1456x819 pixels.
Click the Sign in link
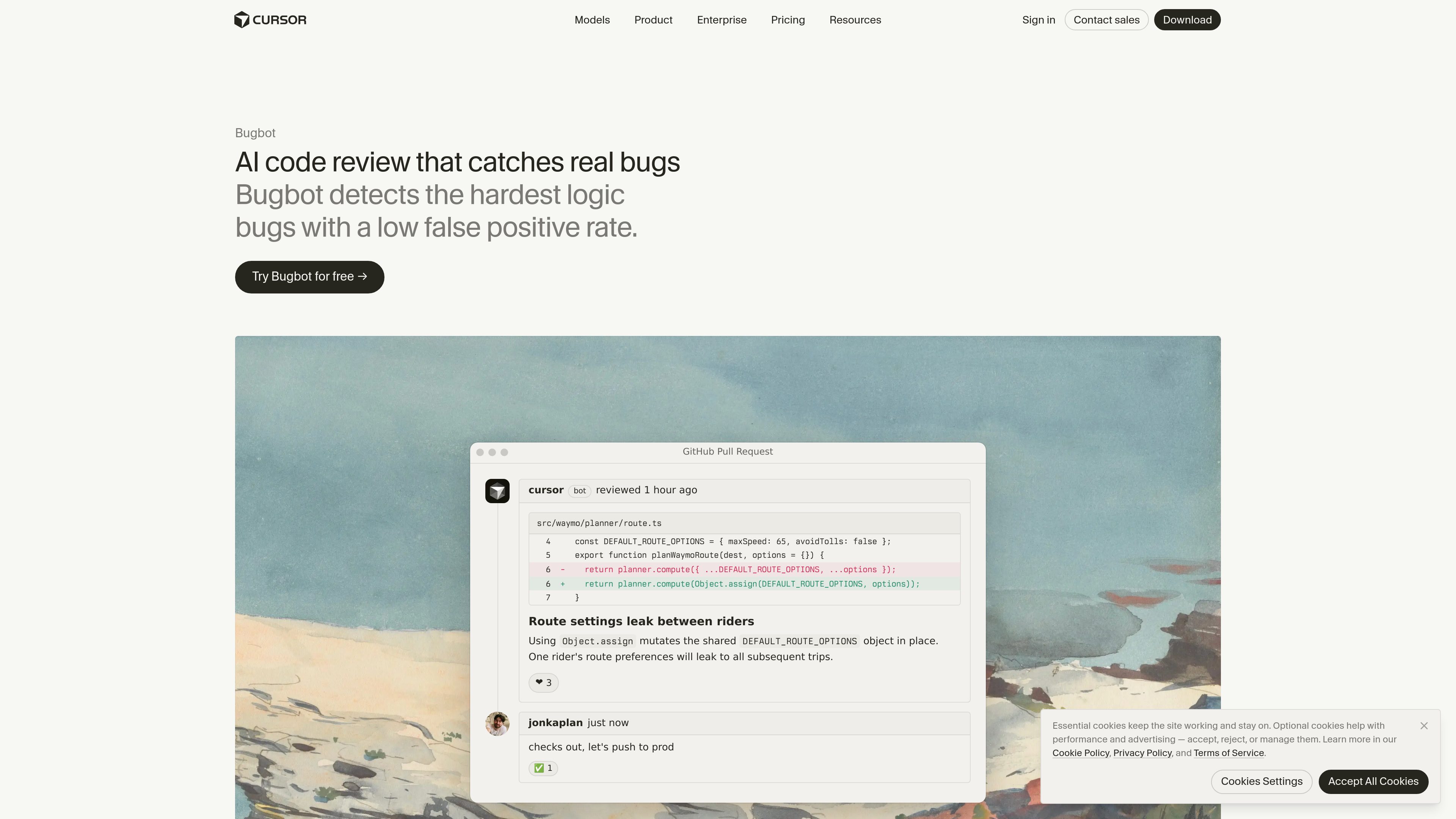[x=1038, y=20]
